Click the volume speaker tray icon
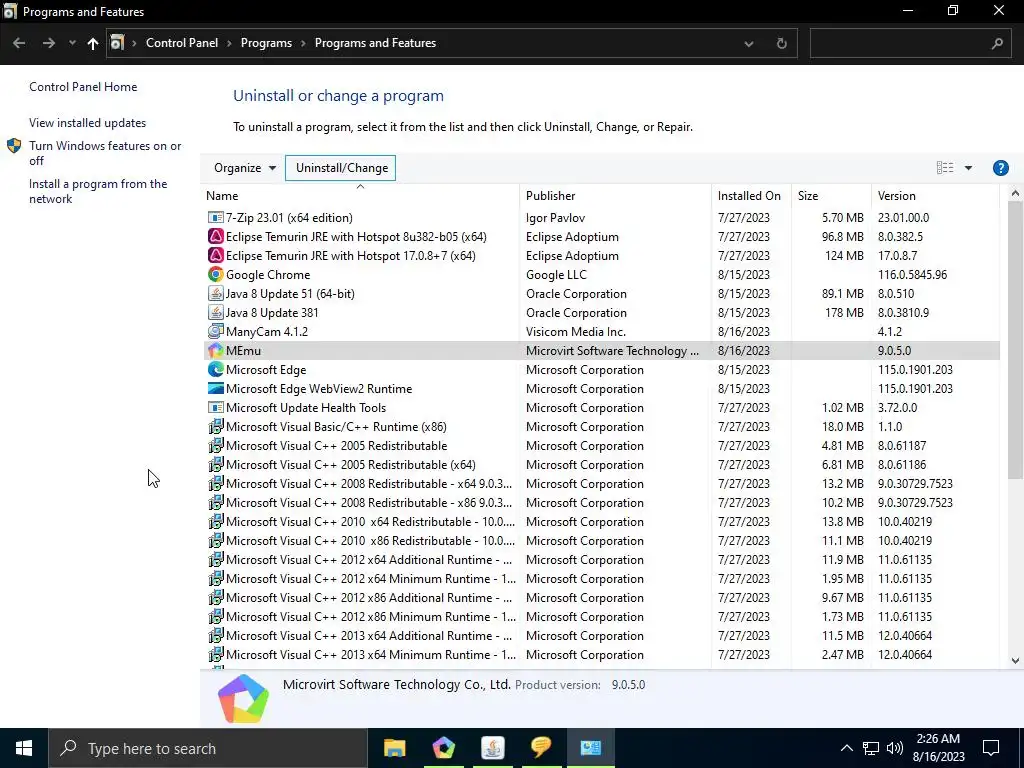 [x=895, y=748]
